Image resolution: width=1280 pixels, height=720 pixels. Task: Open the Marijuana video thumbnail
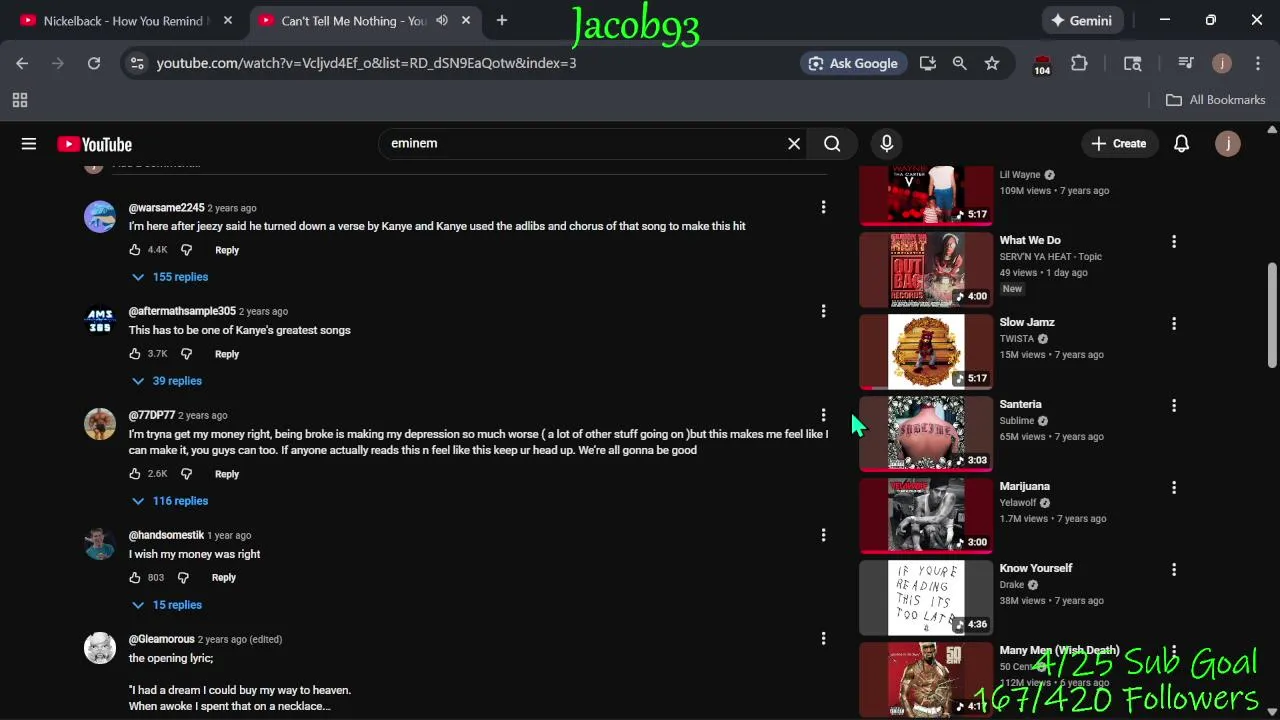click(x=926, y=515)
